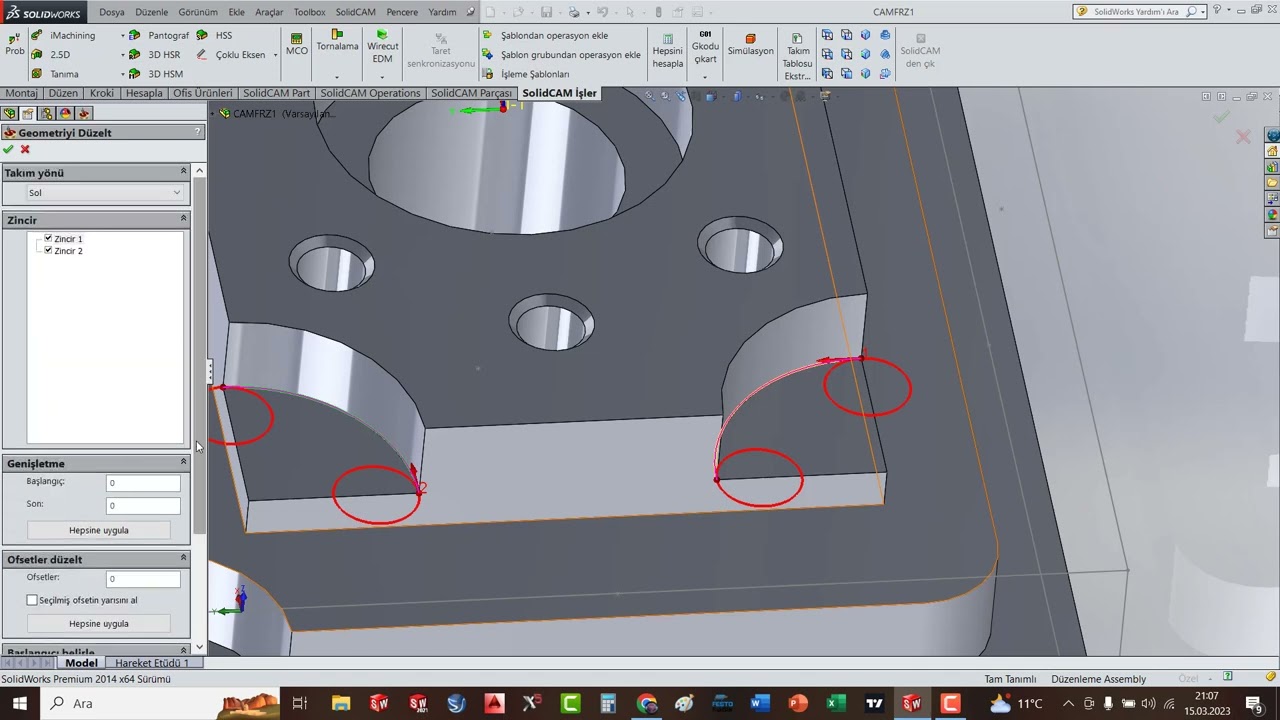Click Hepsine uygula under Ofsetler düzelt
The width and height of the screenshot is (1280, 720).
click(x=99, y=623)
